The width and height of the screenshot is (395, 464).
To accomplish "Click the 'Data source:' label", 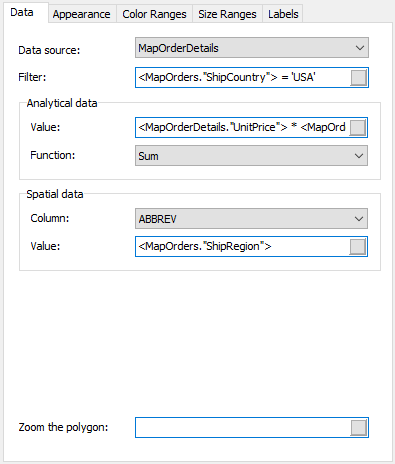I will tap(49, 50).
